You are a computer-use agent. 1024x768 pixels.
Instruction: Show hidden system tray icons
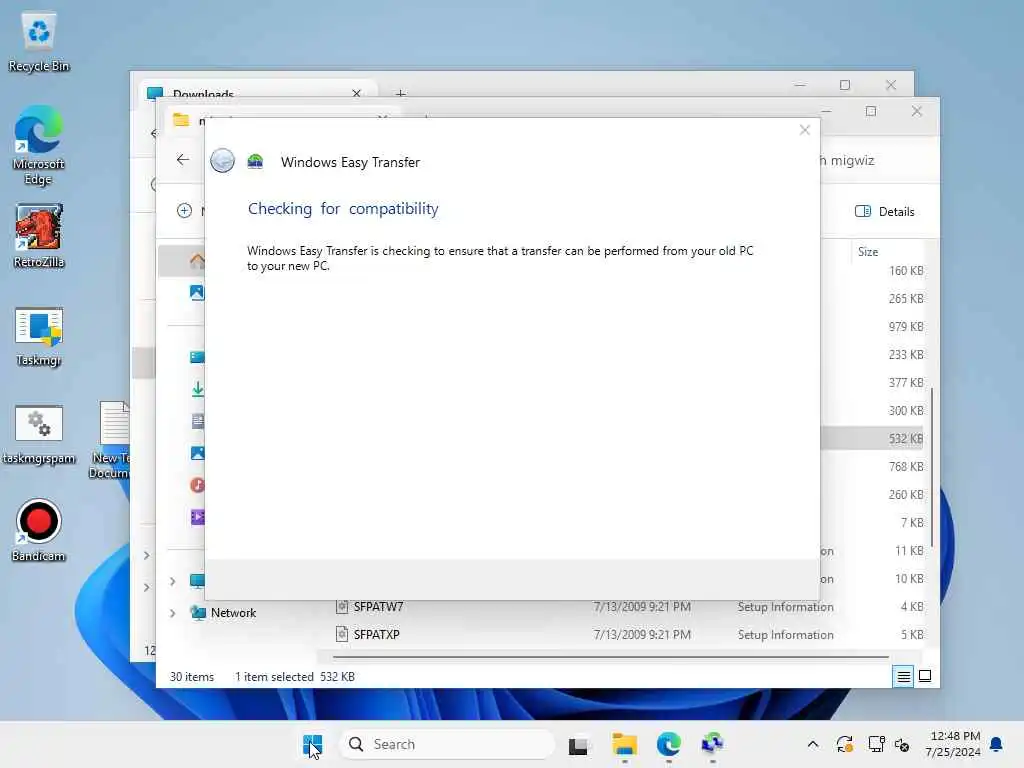812,744
